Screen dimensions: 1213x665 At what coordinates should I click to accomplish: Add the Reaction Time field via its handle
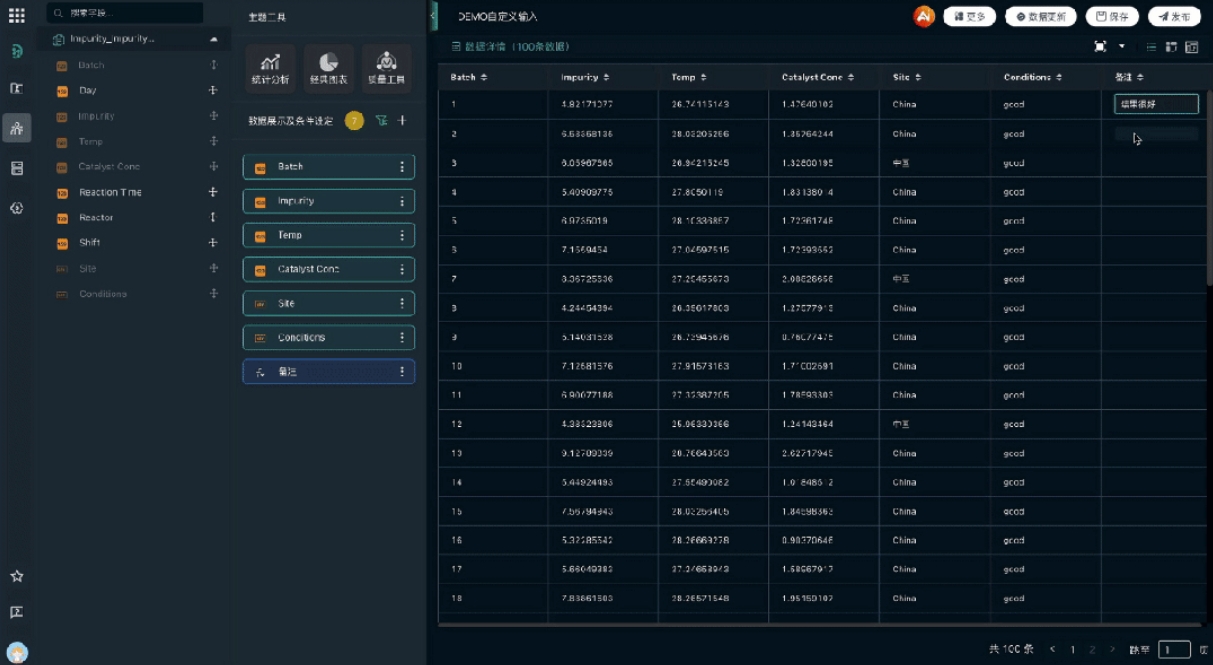pos(213,192)
